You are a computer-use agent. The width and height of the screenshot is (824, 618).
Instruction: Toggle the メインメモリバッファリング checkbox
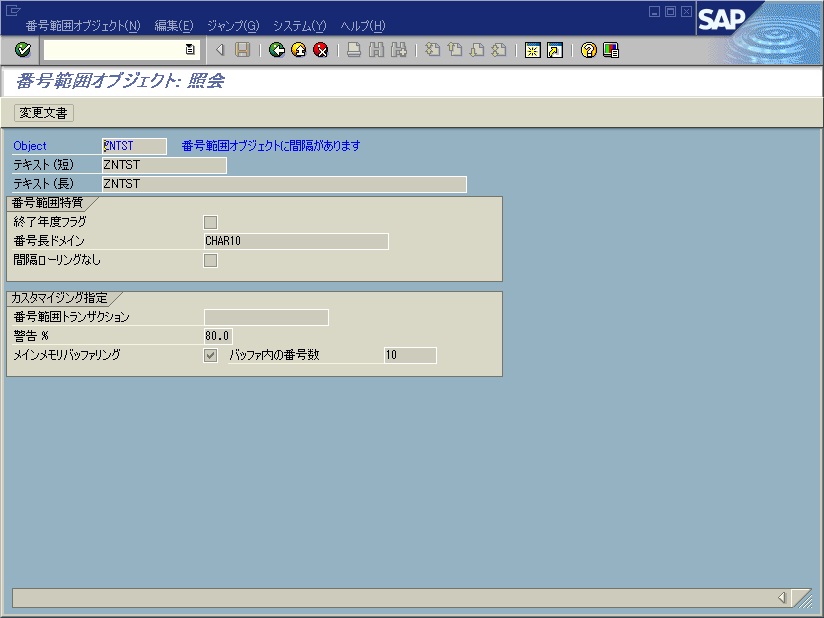tap(210, 356)
